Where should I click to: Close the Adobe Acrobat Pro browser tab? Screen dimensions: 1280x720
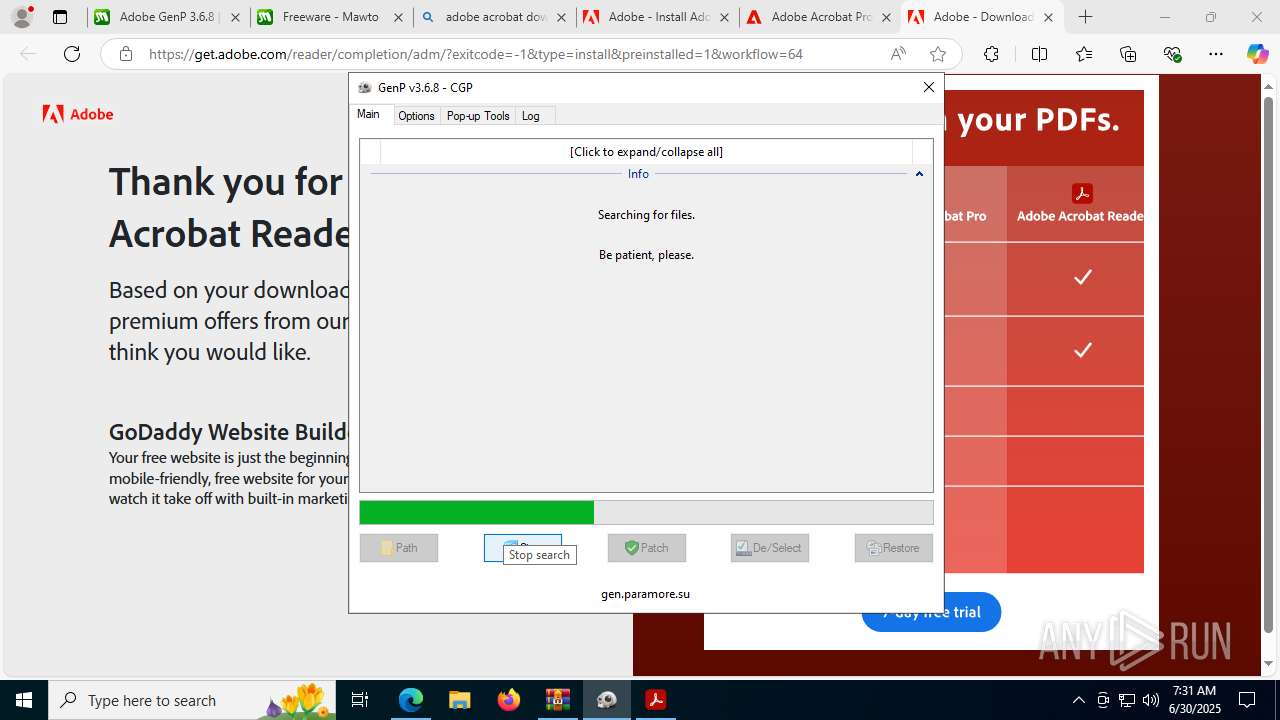[886, 17]
